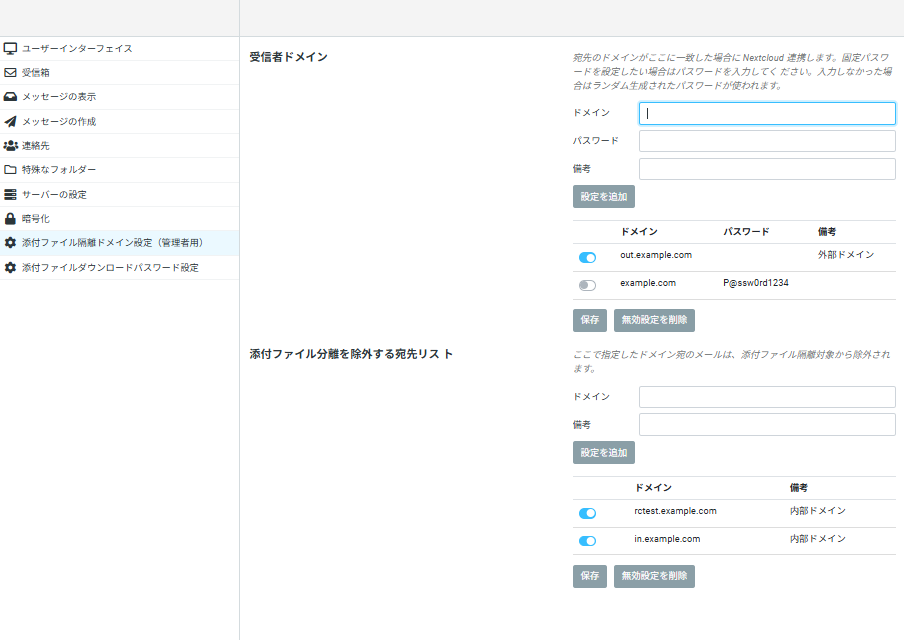Click 保存 button under recipient domain table

coord(589,320)
